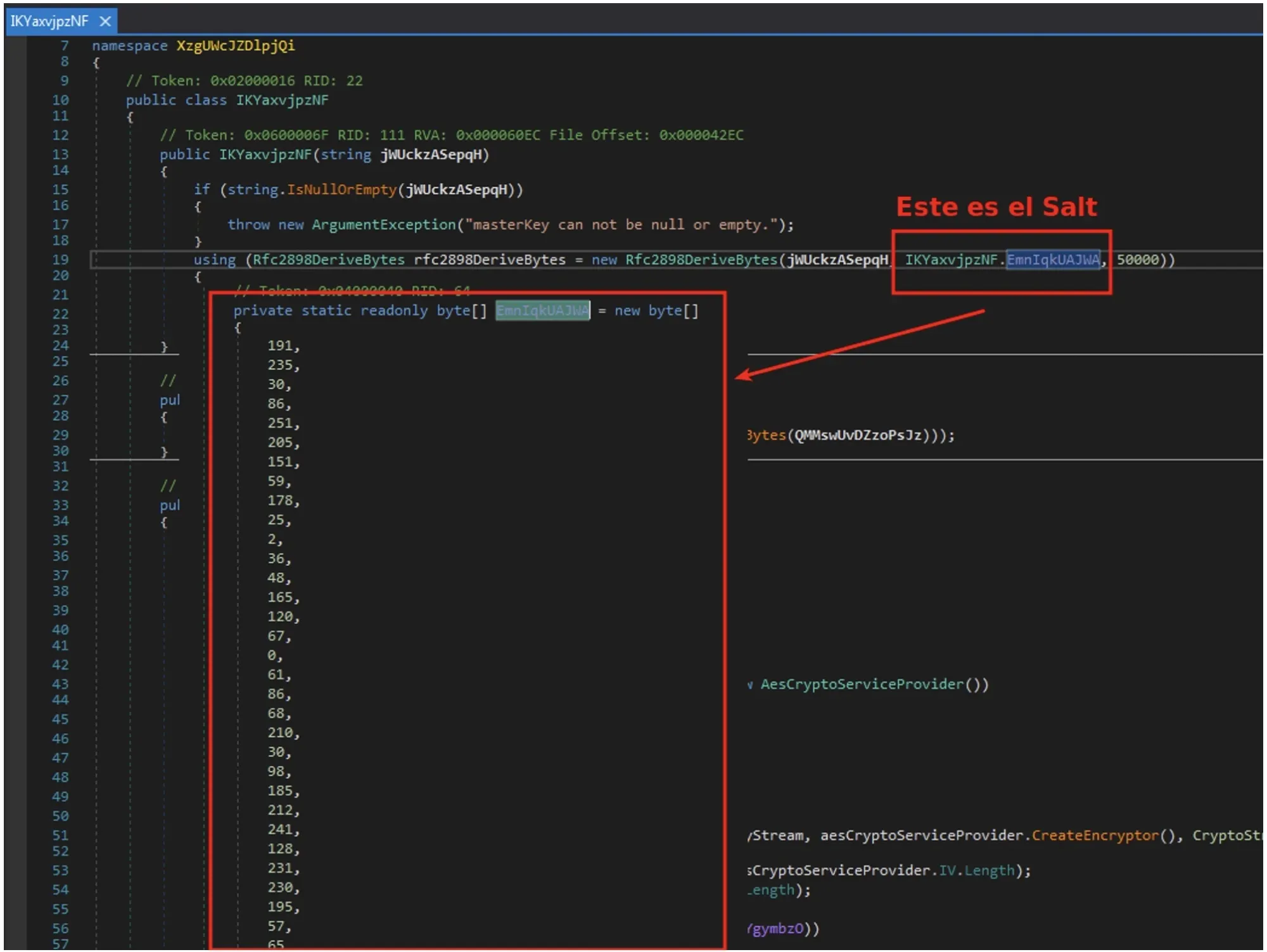Viewport: 1267px width, 952px height.
Task: Click EmnIqkUAJWA in the byte array declaration
Action: coord(542,310)
